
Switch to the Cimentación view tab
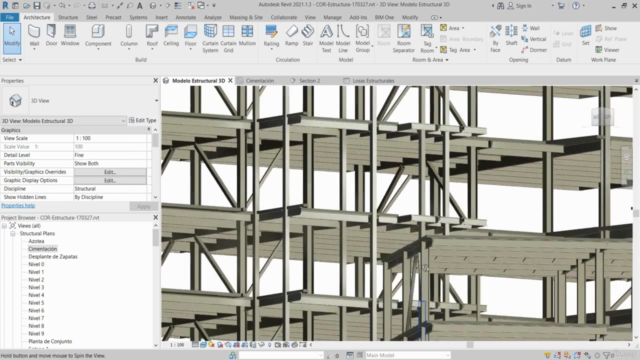tap(260, 81)
